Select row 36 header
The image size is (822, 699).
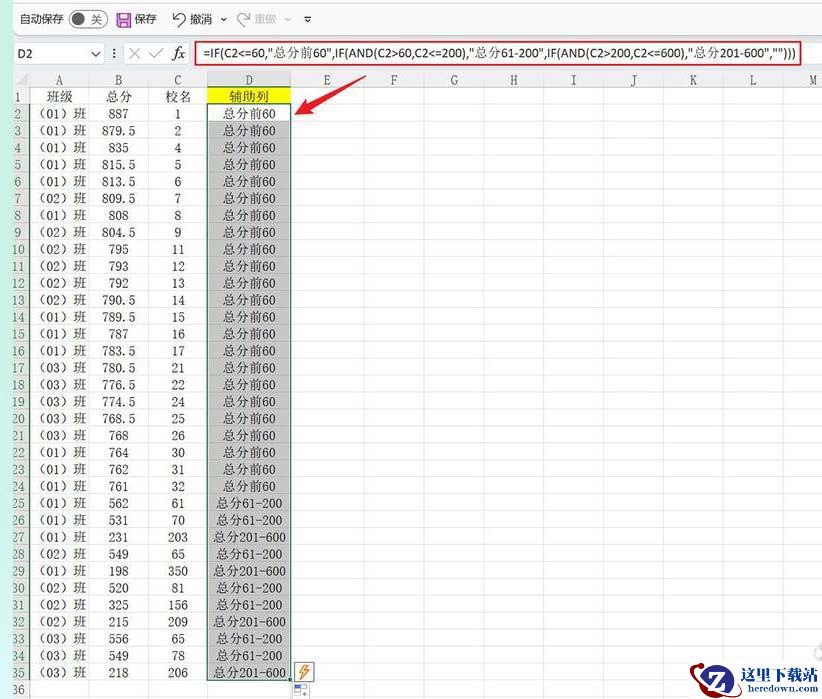pyautogui.click(x=21, y=690)
